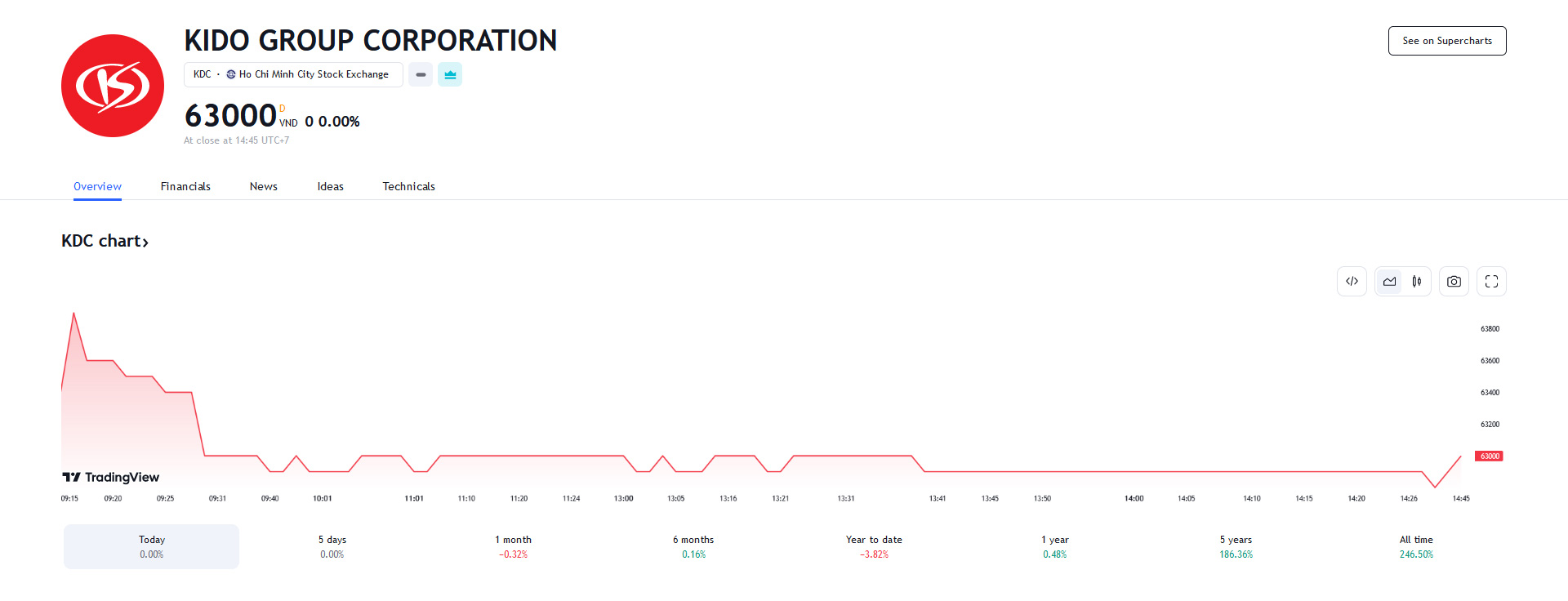Switch chart to area style

1389,282
